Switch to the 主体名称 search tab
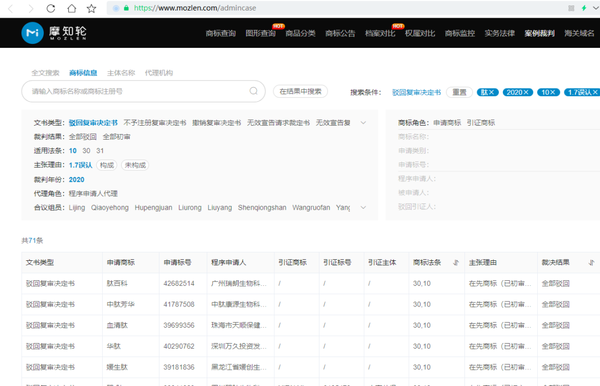Image resolution: width=600 pixels, height=386 pixels. click(121, 73)
